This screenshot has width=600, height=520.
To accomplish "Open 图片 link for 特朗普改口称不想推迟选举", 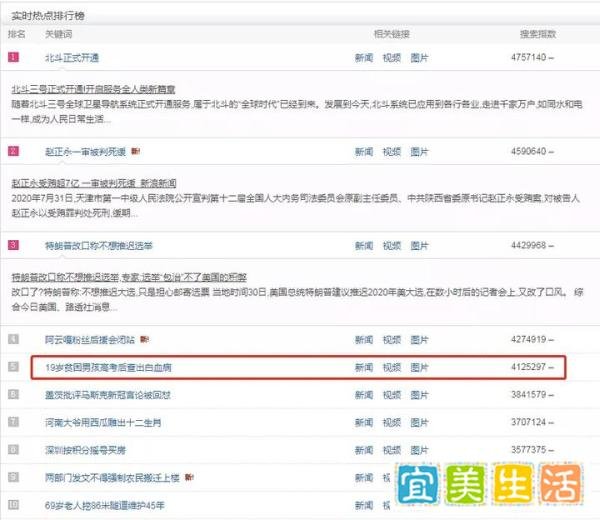I will tap(419, 246).
